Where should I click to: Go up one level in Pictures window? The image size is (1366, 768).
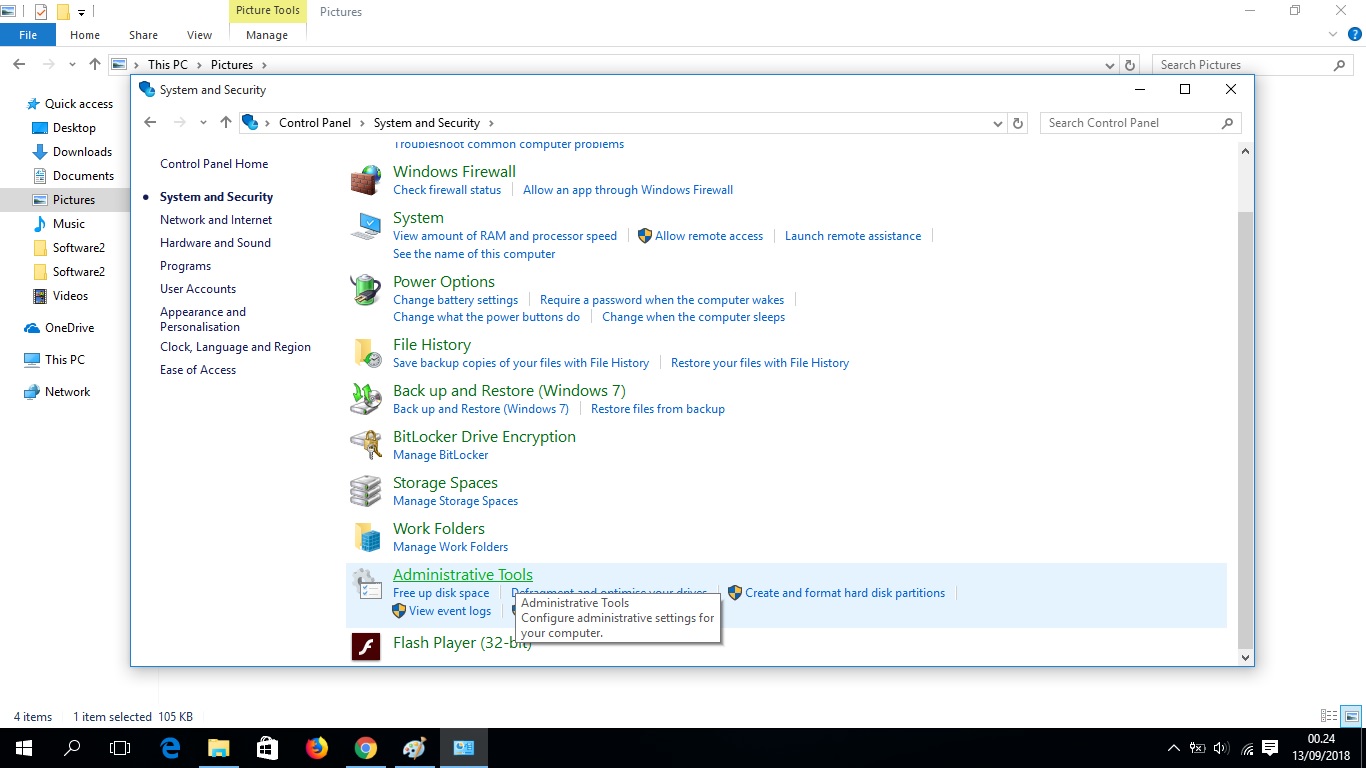pos(95,64)
